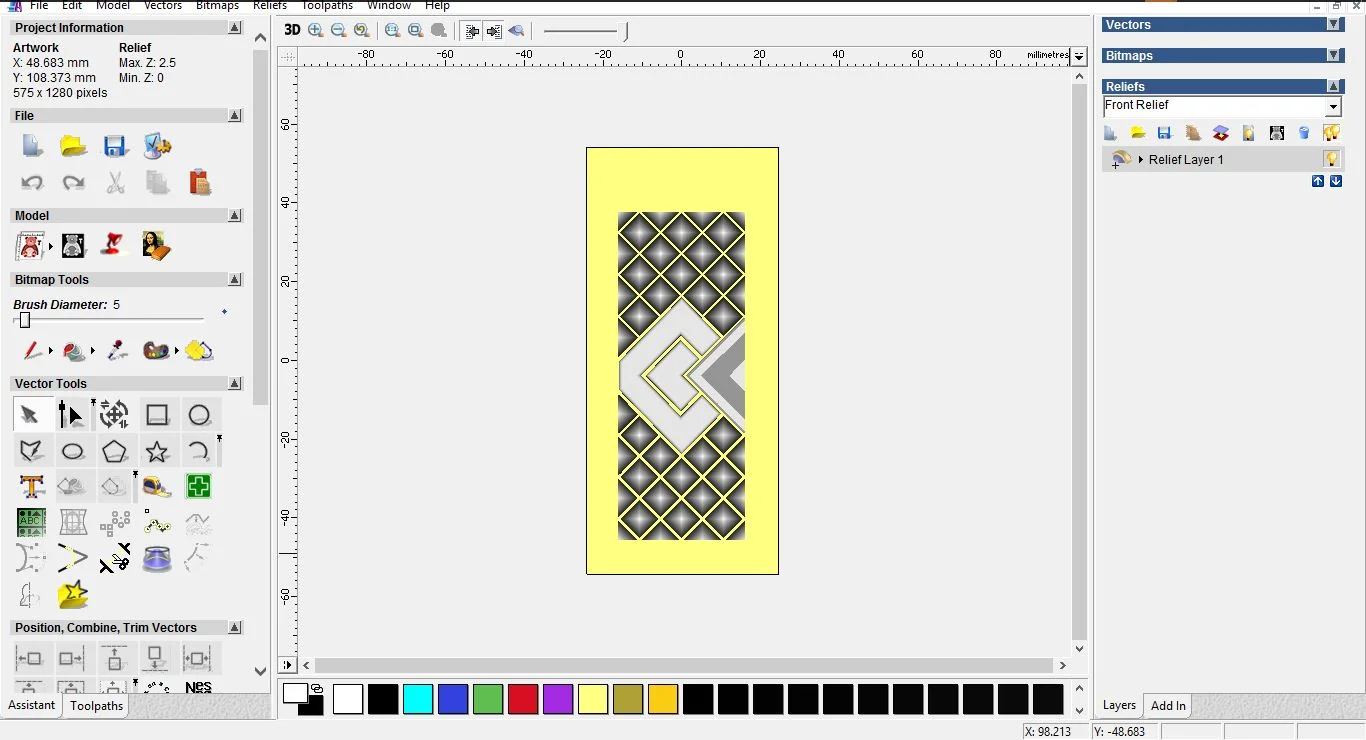
Task: Click the text creation tool
Action: (31, 487)
